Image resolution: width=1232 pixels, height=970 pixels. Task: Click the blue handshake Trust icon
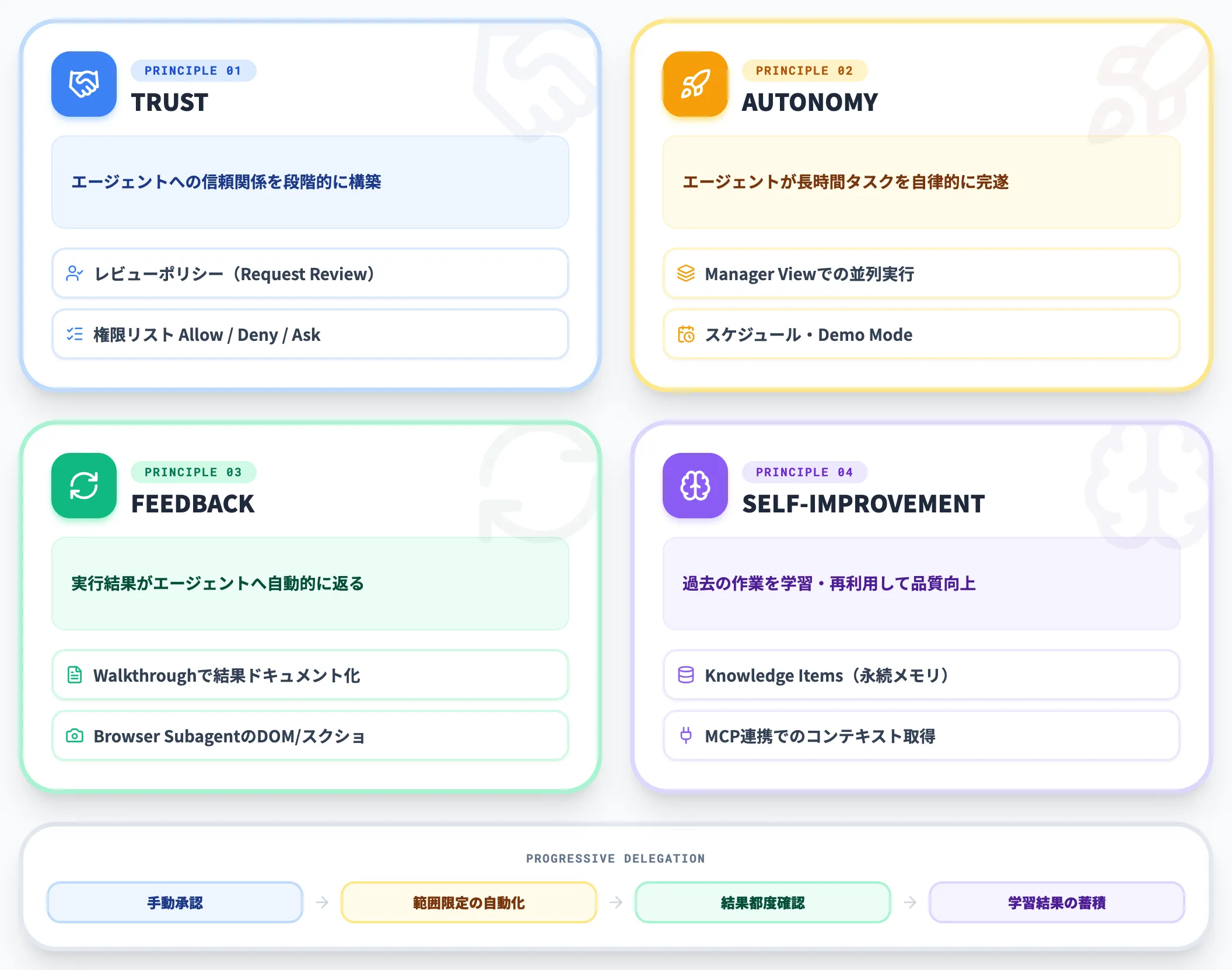[x=84, y=84]
